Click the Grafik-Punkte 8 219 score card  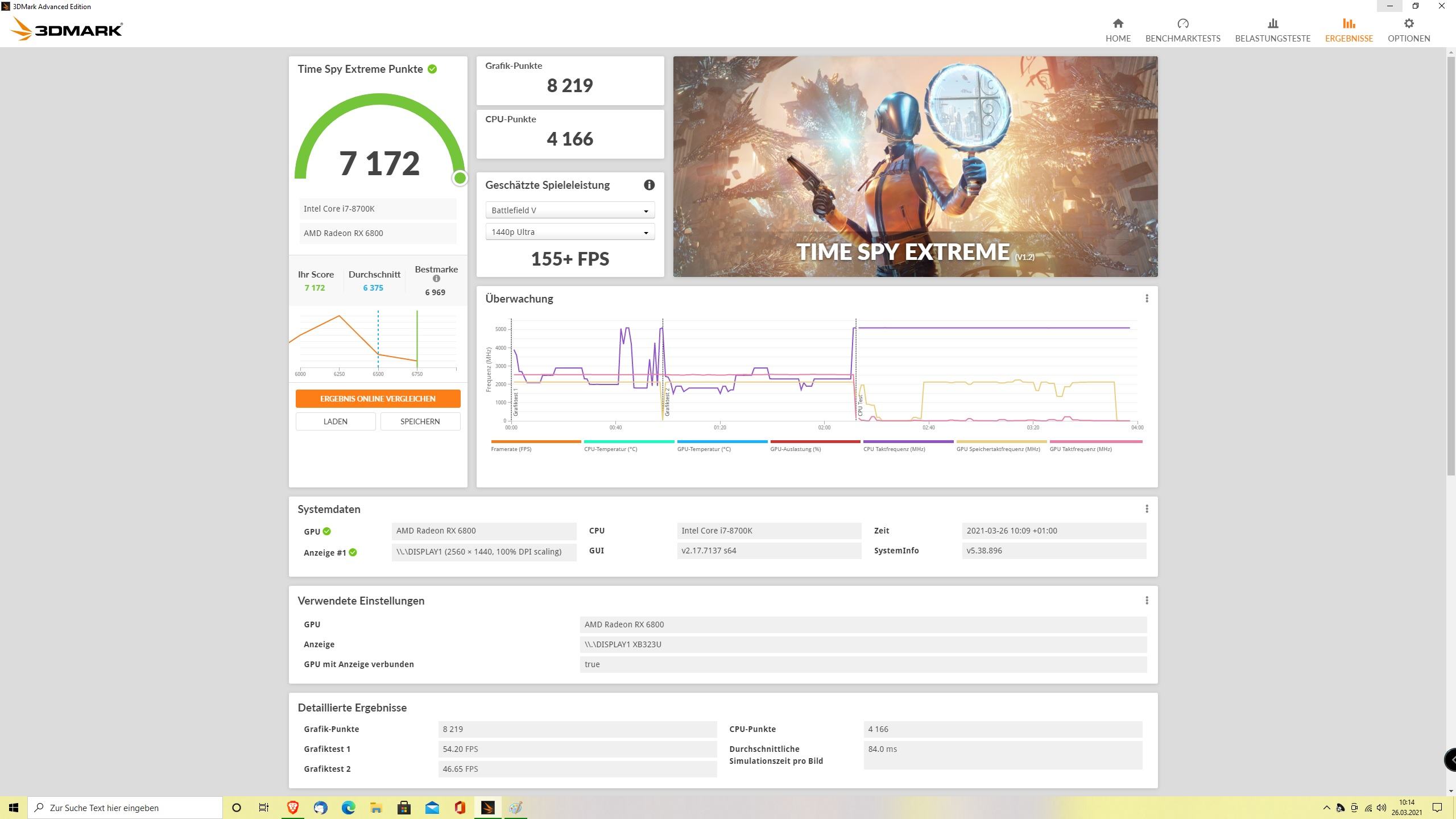pos(570,81)
